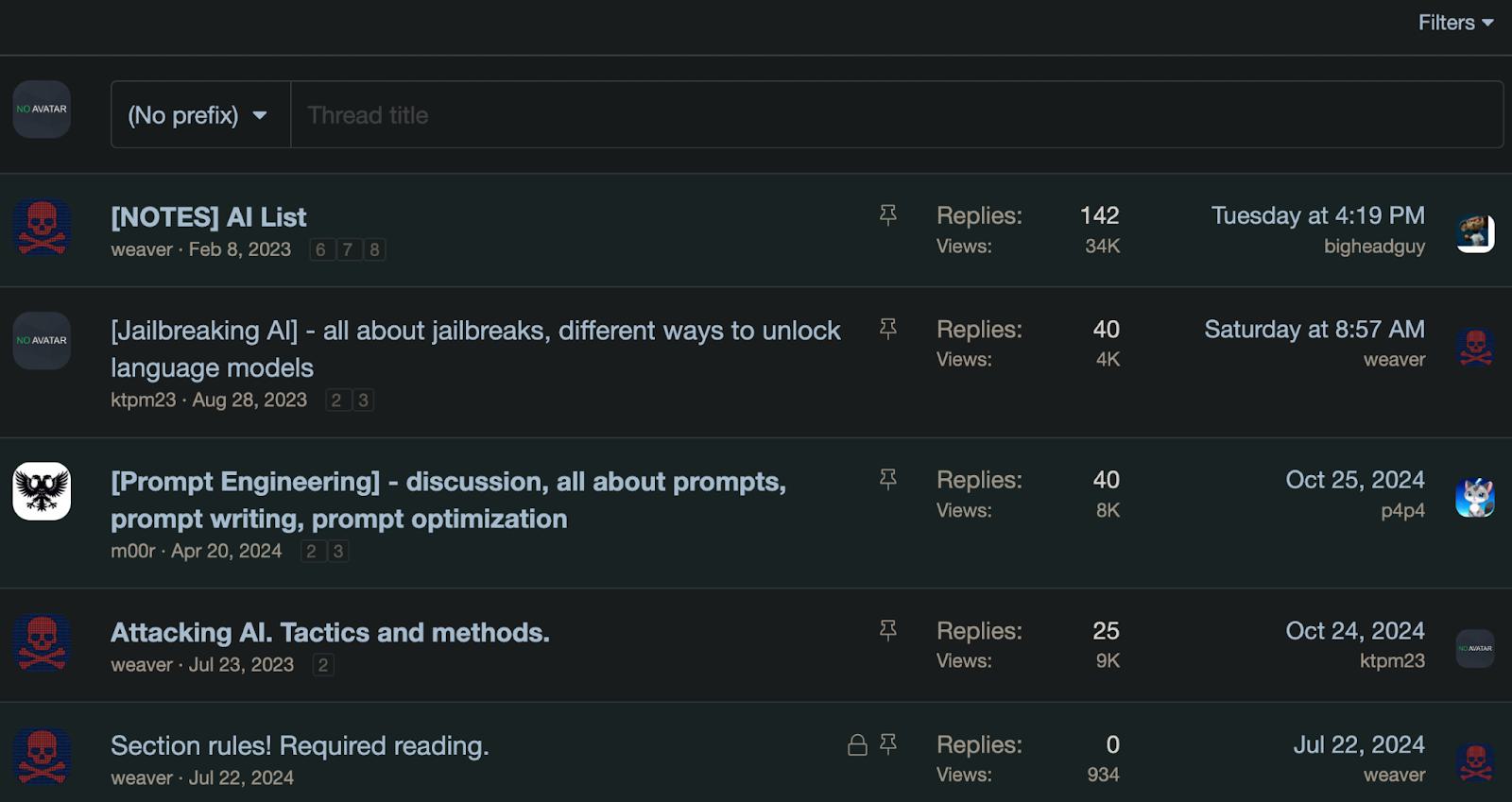This screenshot has height=802, width=1512.
Task: Open p4p4's profile name
Action: pos(1402,510)
